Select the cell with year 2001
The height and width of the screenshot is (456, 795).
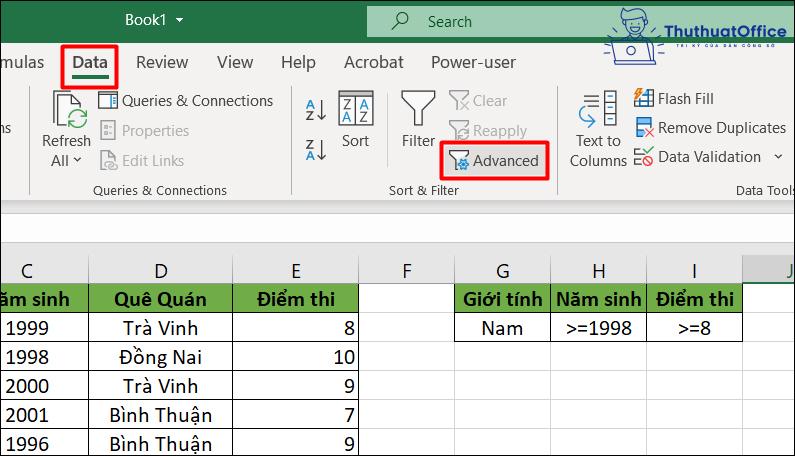tap(44, 414)
